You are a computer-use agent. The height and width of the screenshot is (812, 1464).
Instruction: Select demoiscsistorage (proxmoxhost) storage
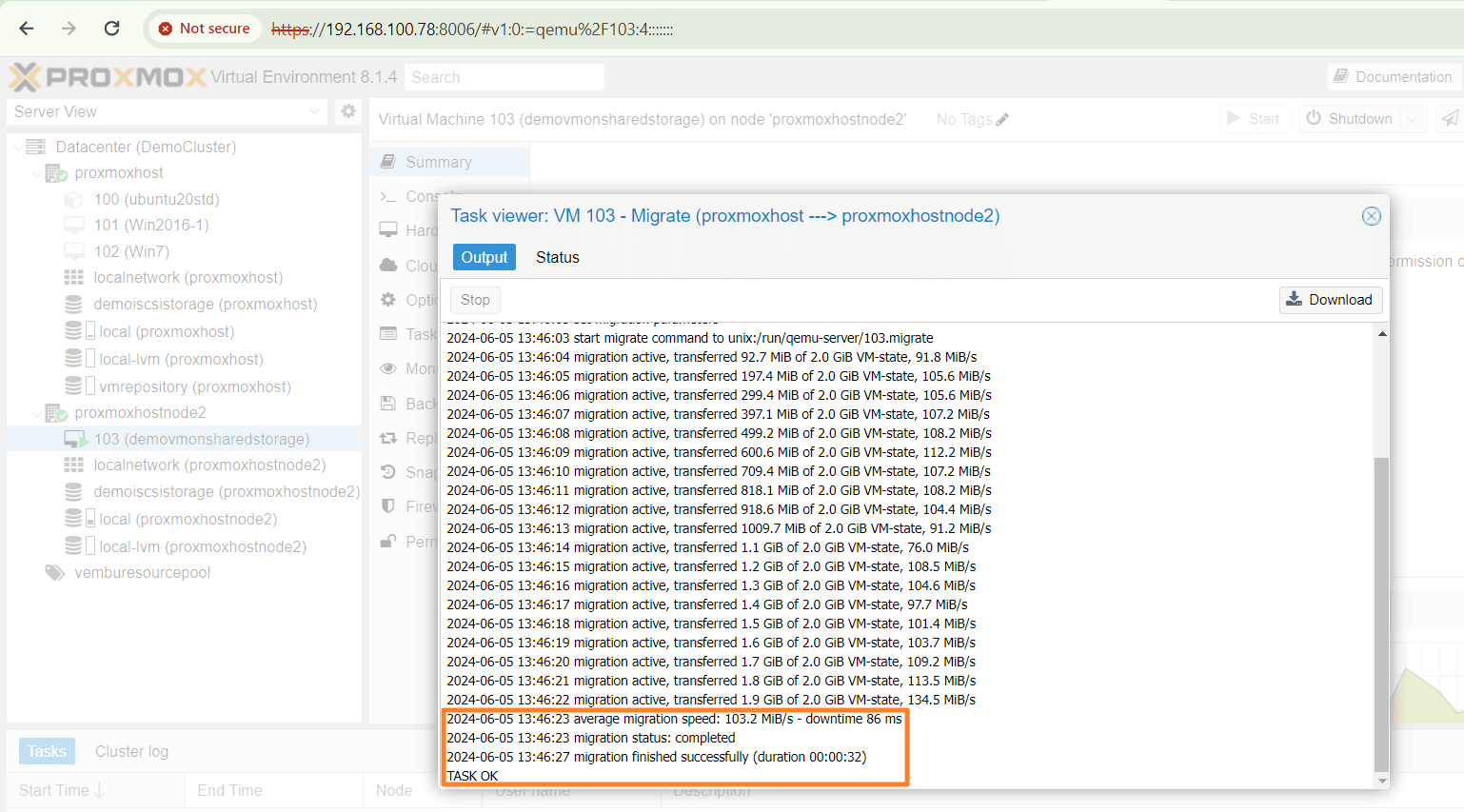click(x=205, y=304)
